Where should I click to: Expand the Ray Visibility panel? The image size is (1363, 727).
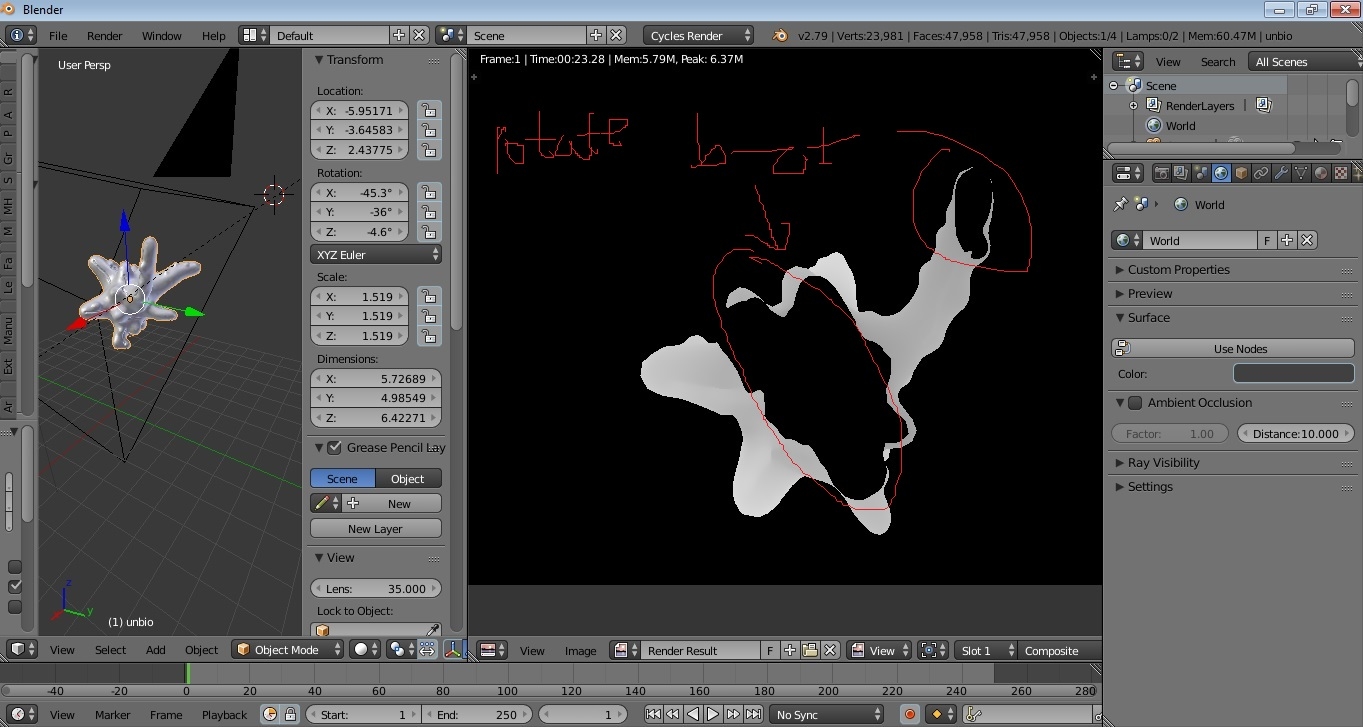tap(1163, 463)
